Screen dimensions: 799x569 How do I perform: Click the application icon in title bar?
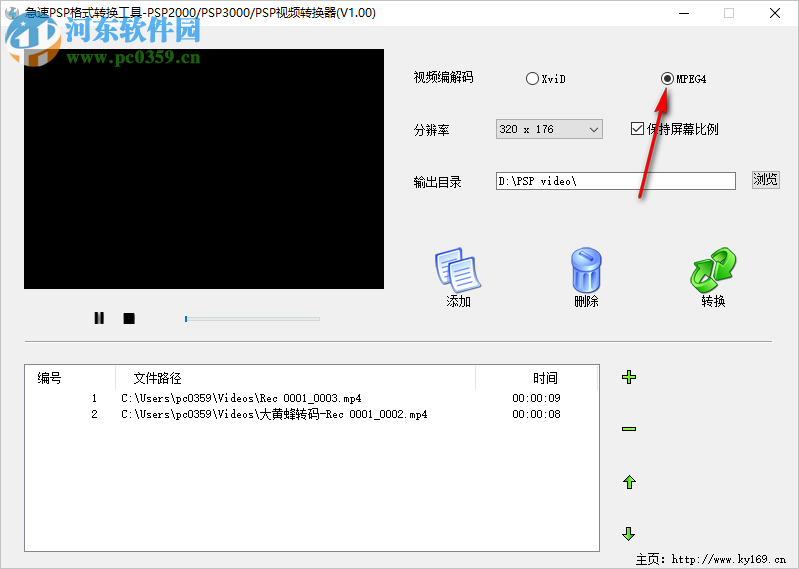pyautogui.click(x=11, y=13)
